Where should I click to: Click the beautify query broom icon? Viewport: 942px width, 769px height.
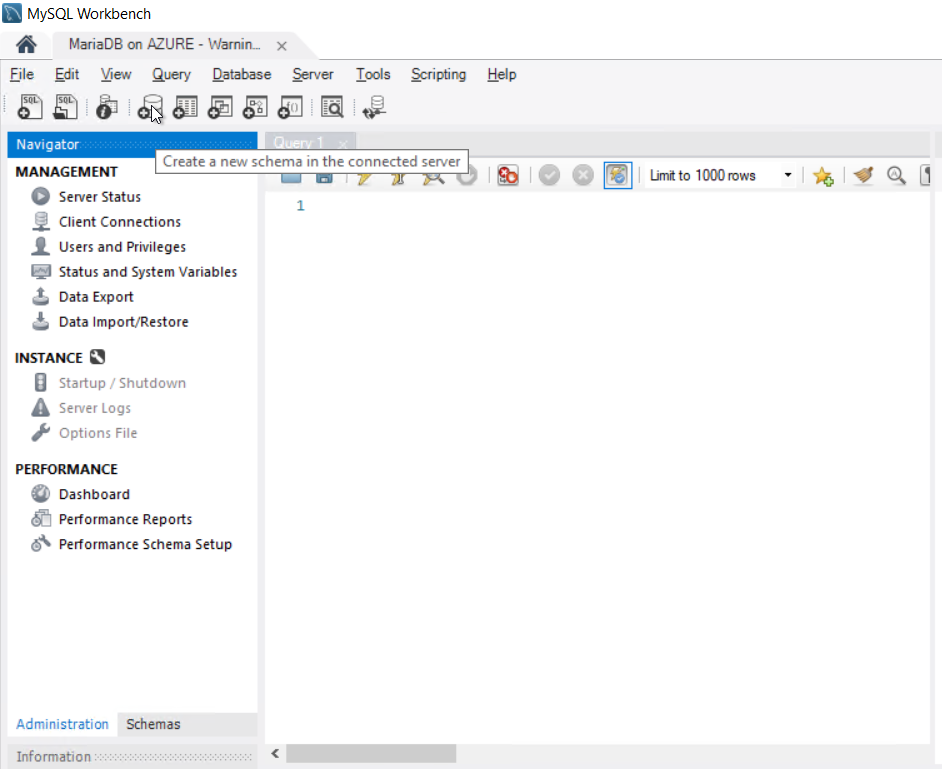863,175
